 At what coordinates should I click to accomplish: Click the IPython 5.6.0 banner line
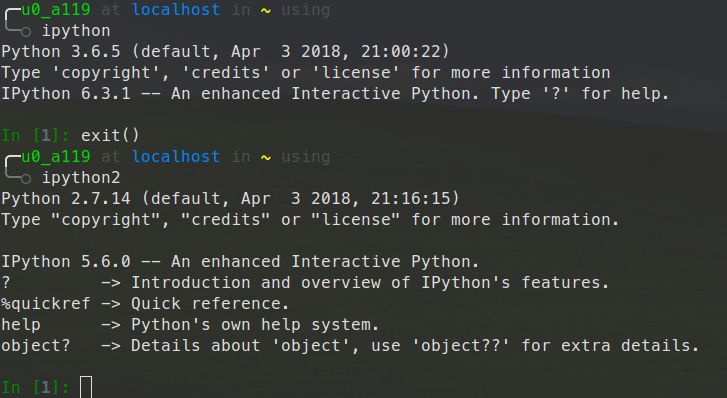coord(240,262)
